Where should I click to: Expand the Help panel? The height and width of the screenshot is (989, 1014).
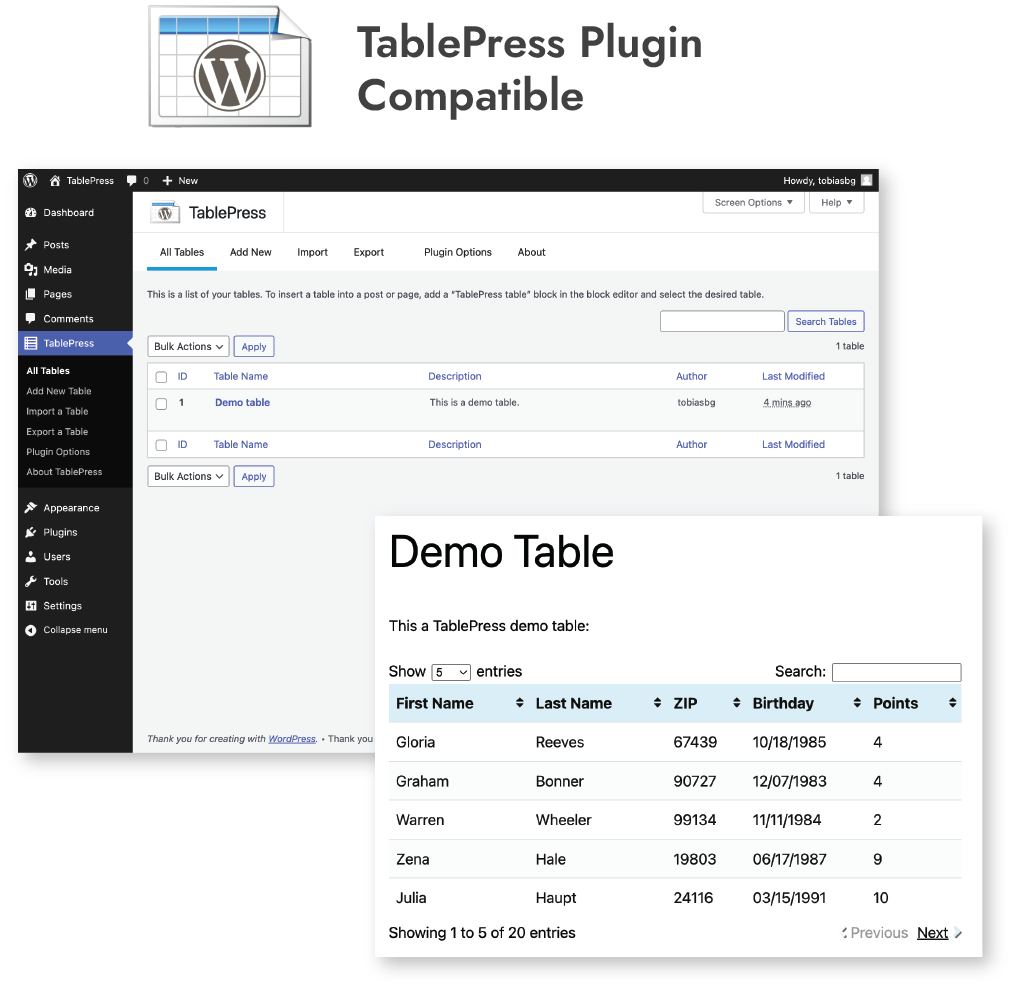click(837, 202)
